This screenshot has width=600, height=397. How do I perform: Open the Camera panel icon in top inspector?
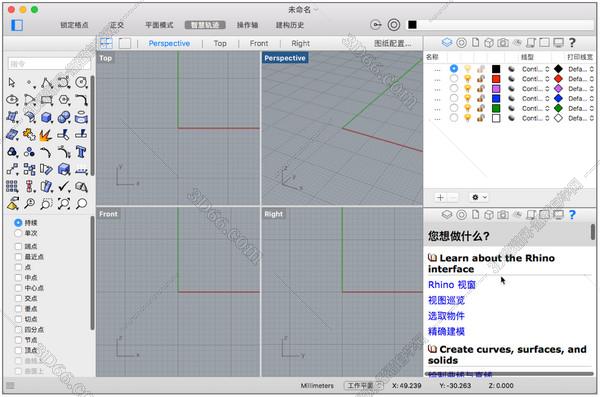click(x=503, y=42)
